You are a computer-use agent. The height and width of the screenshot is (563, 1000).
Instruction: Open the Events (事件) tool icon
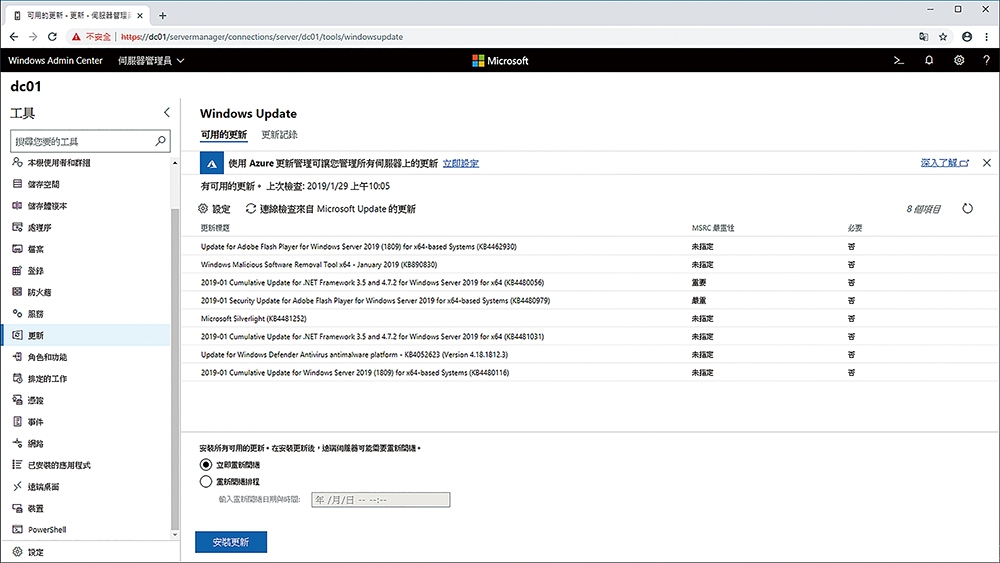click(x=17, y=422)
